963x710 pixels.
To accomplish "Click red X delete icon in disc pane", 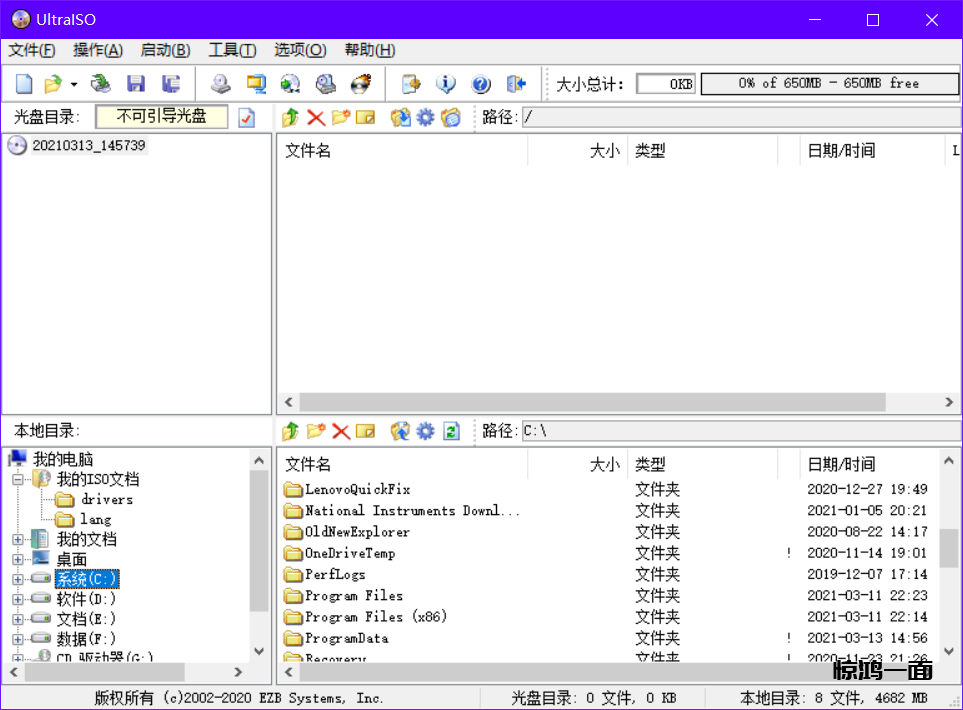I will tap(316, 118).
